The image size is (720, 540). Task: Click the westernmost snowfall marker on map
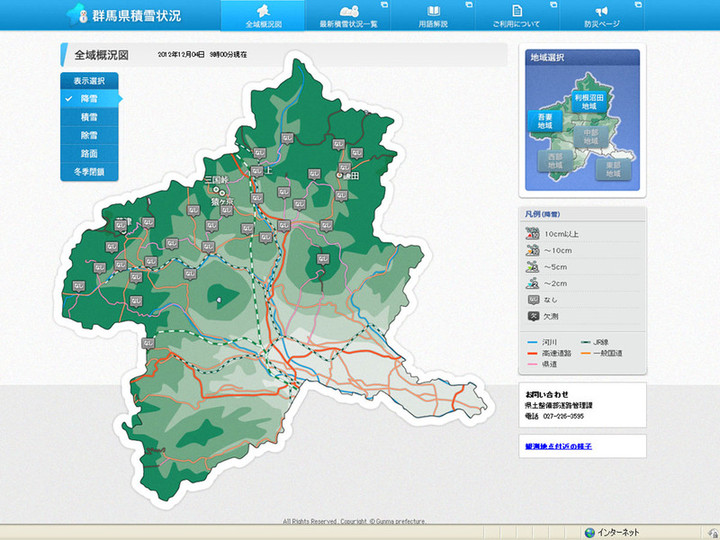tap(79, 287)
